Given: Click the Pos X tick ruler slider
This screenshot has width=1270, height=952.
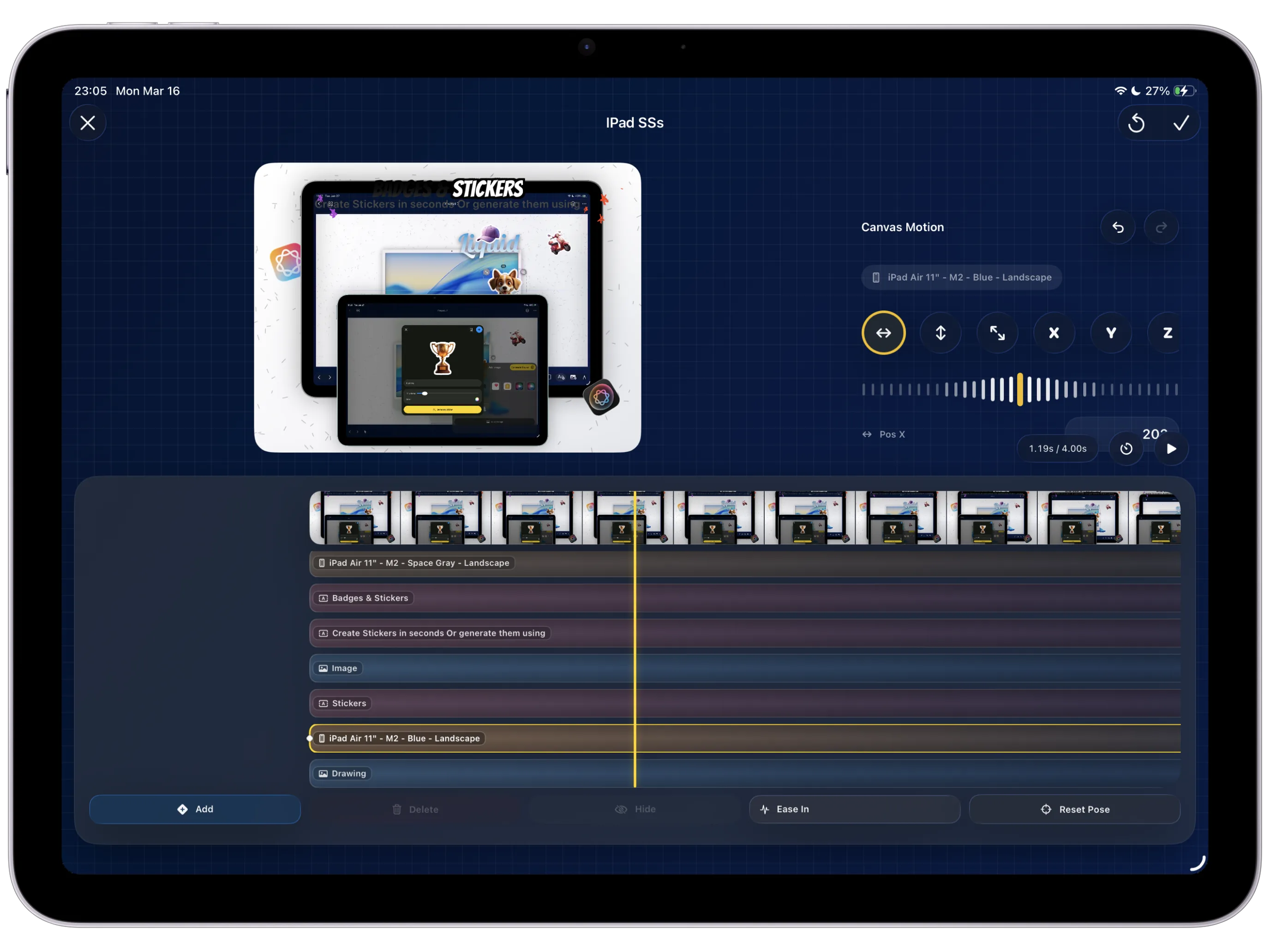Looking at the screenshot, I should pyautogui.click(x=1020, y=390).
